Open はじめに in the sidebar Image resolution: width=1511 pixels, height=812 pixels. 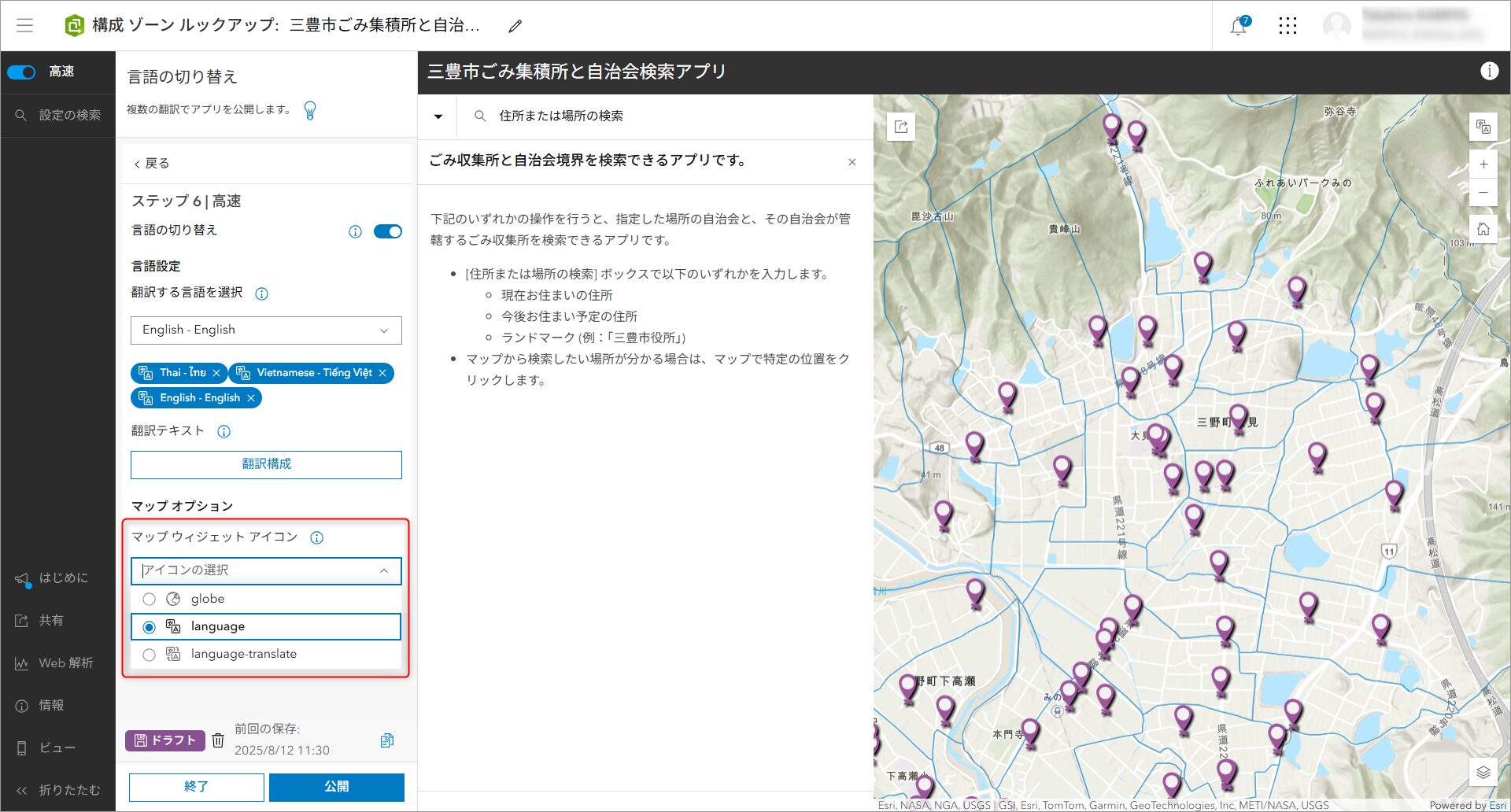click(52, 578)
